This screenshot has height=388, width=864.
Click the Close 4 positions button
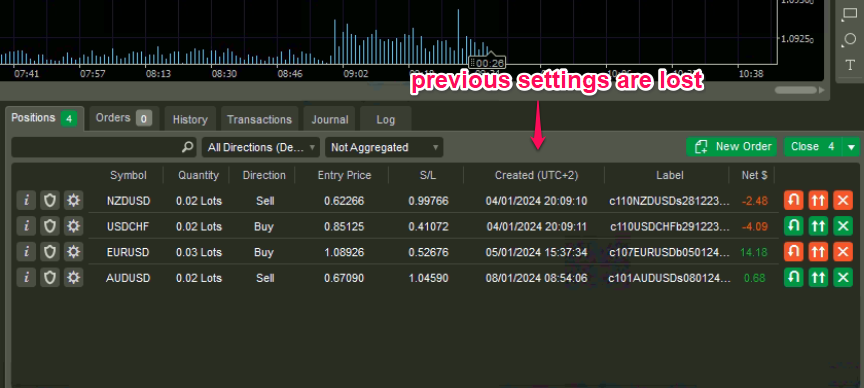pos(814,147)
